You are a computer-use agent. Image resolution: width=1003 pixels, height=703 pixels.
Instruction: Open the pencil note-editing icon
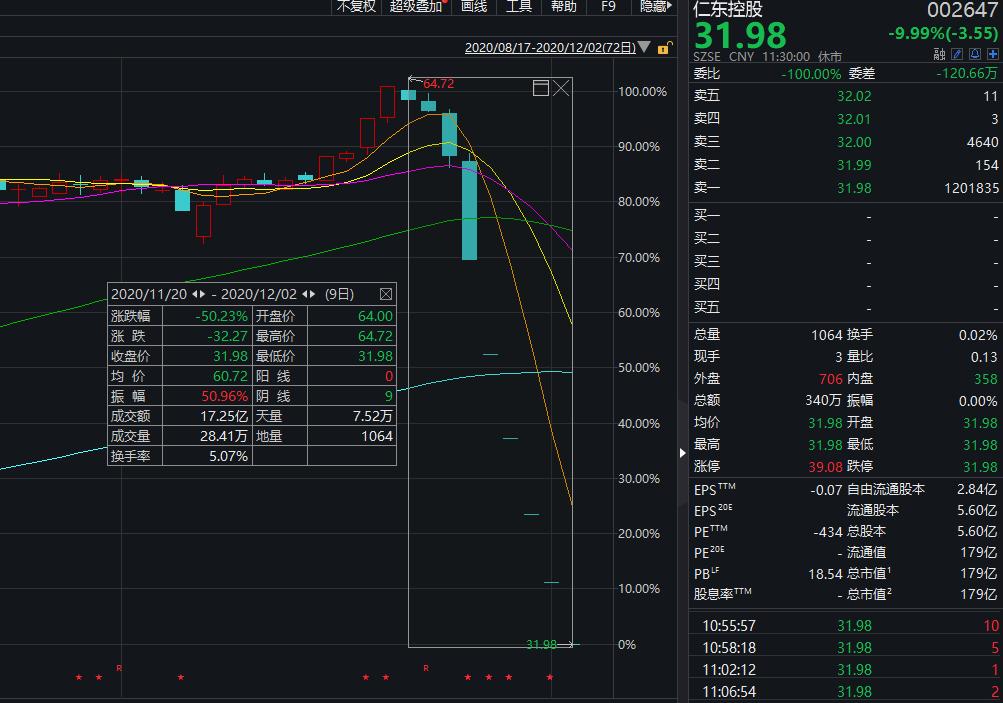pyautogui.click(x=957, y=54)
